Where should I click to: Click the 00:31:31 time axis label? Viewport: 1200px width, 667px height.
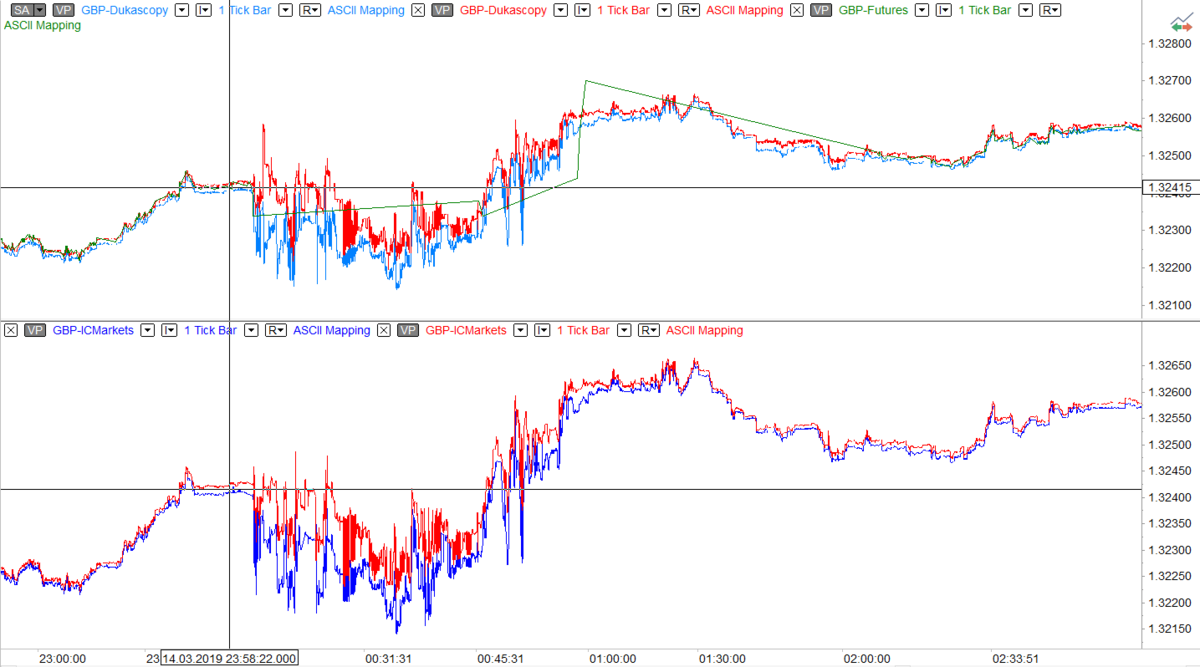pos(389,659)
